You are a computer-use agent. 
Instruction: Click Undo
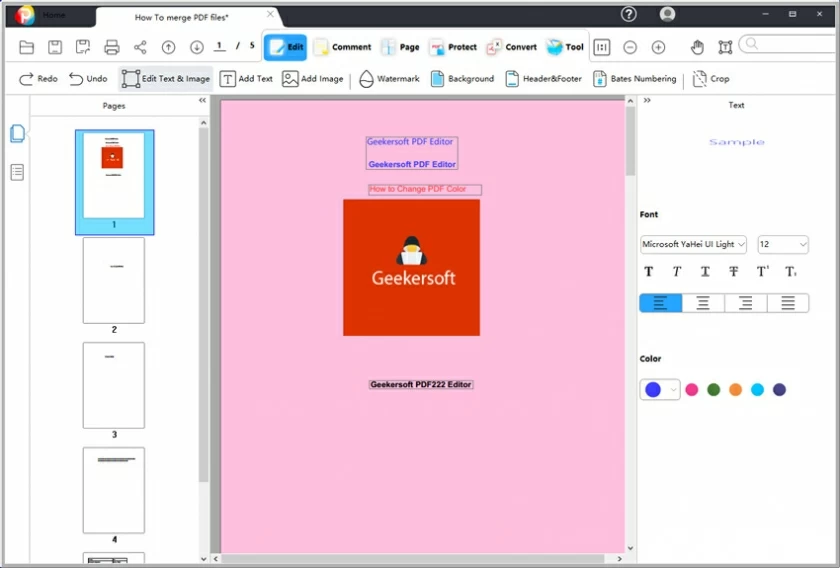[88, 79]
